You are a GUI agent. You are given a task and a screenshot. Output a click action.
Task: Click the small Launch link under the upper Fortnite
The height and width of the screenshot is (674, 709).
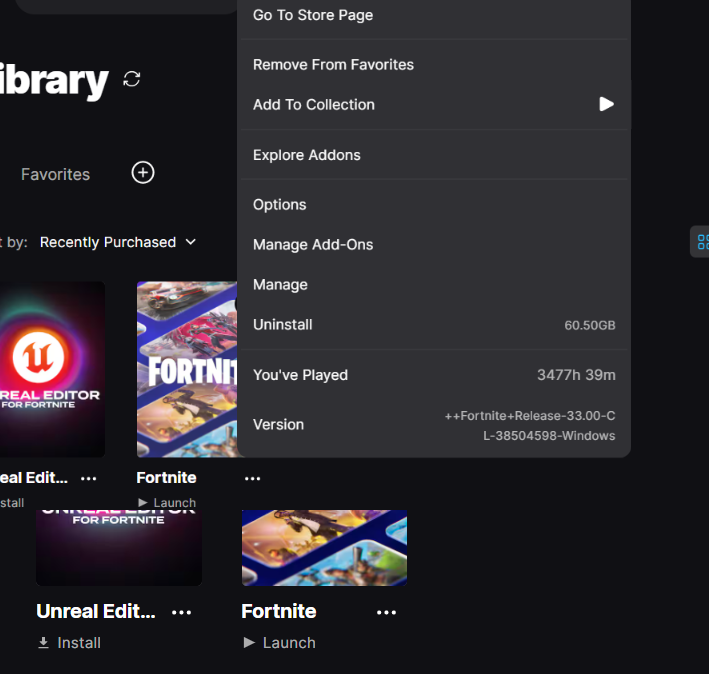(x=167, y=503)
